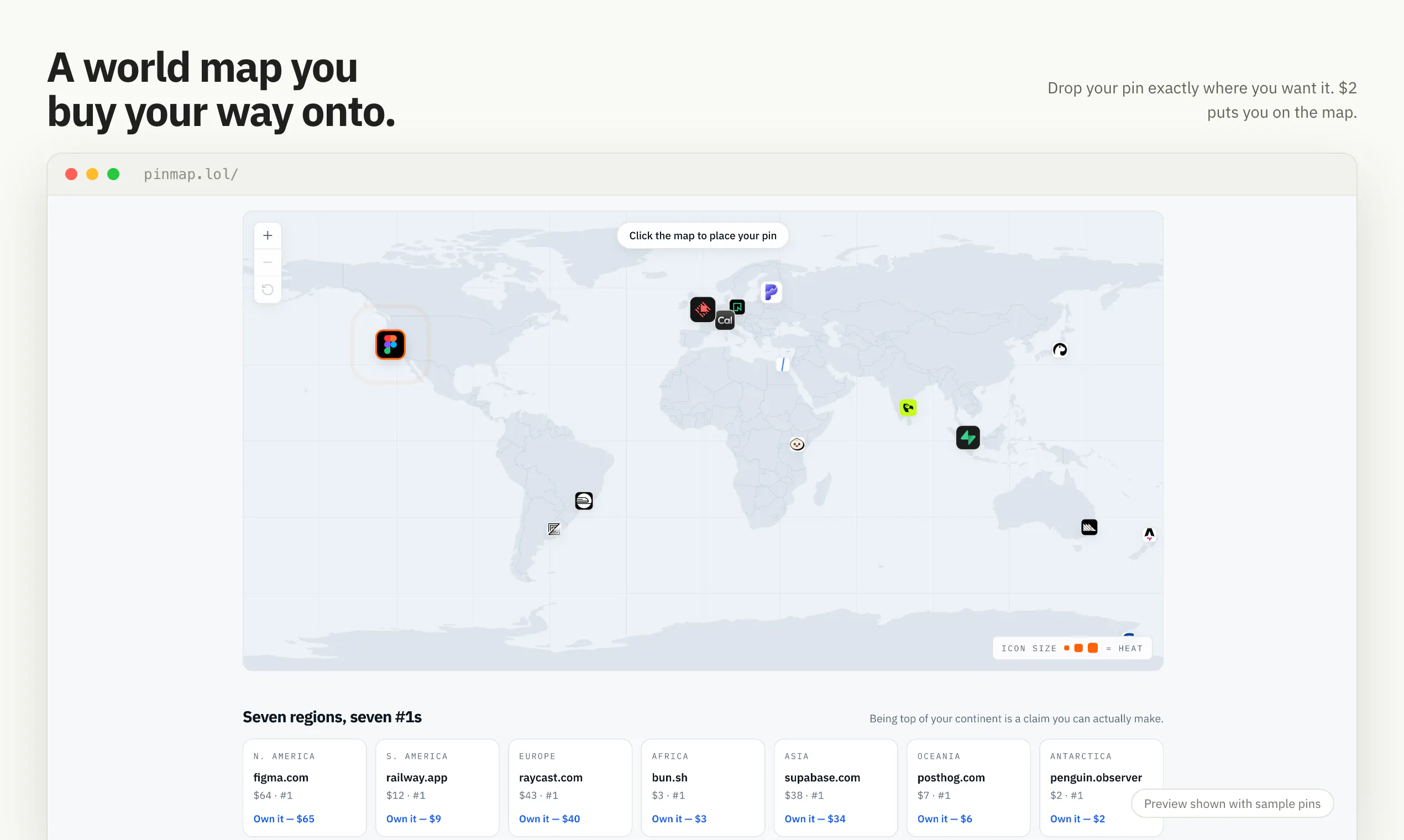The image size is (1404, 840).
Task: Own raycast.com spot for $40
Action: click(x=549, y=818)
